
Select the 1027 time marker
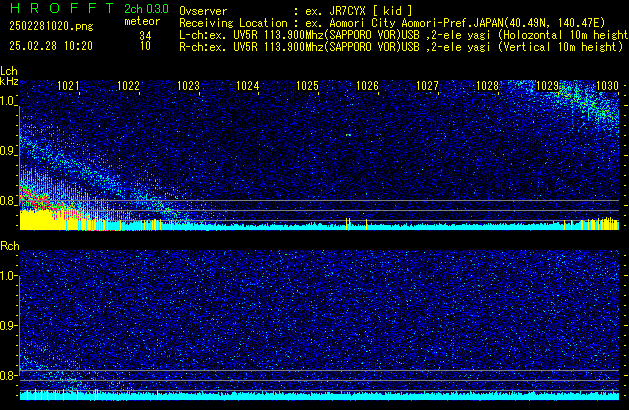(427, 86)
